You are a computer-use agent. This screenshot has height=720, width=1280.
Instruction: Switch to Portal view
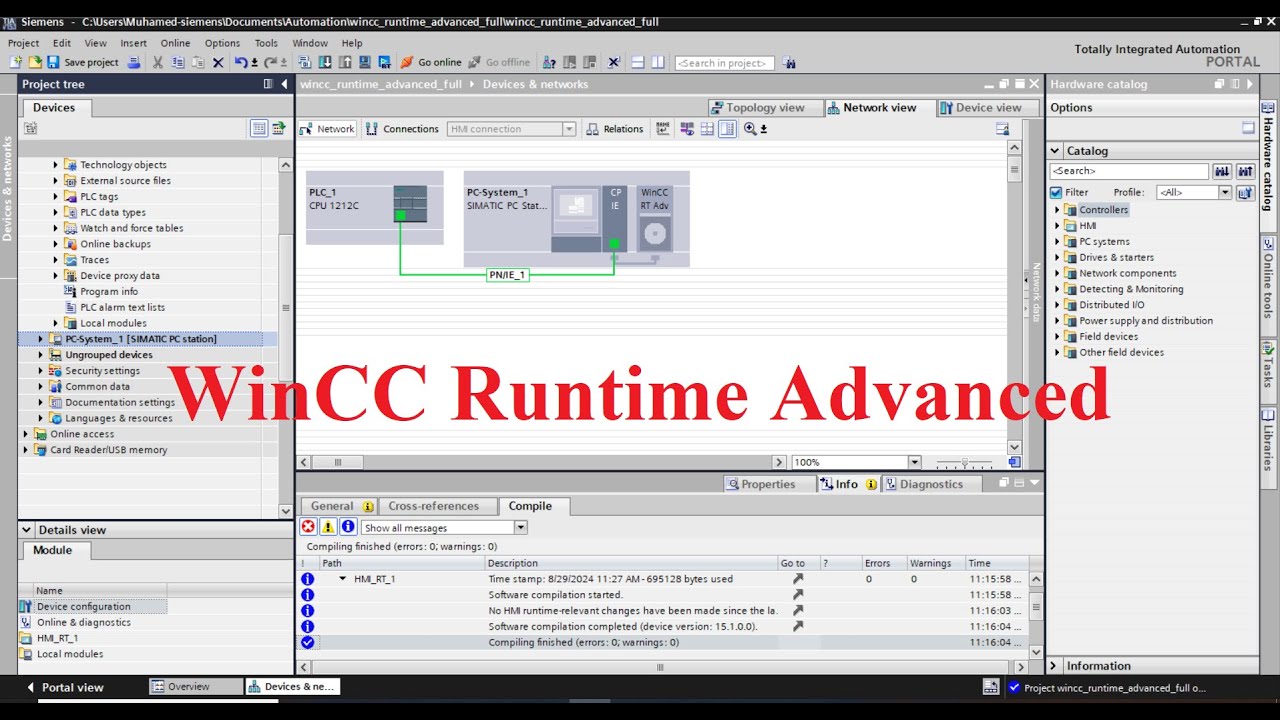tap(64, 687)
